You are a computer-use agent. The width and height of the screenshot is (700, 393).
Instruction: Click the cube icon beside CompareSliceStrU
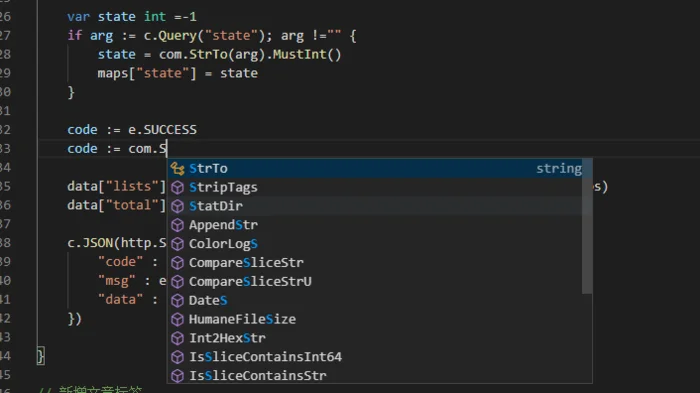(177, 282)
